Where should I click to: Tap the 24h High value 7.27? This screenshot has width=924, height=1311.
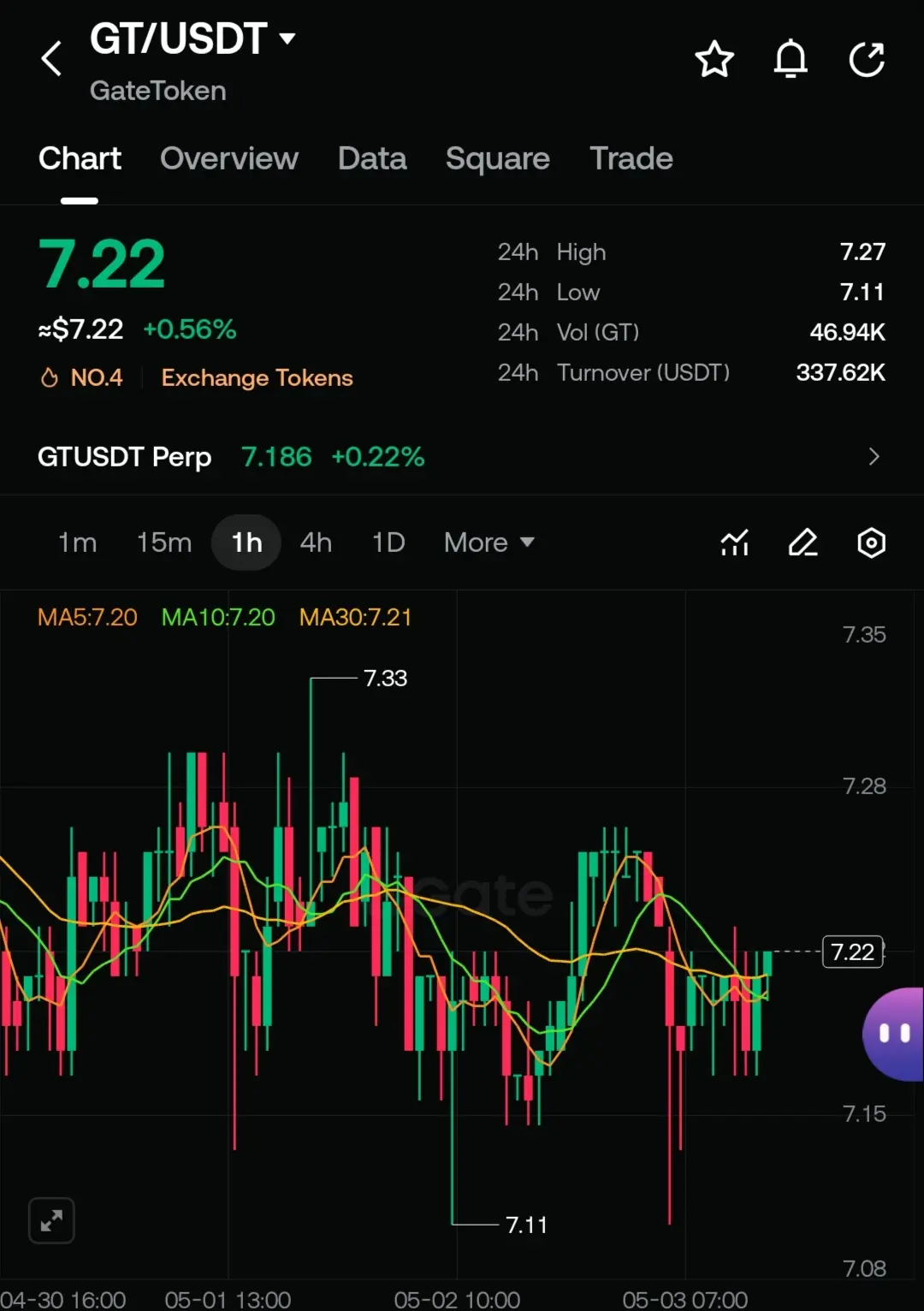click(x=862, y=252)
